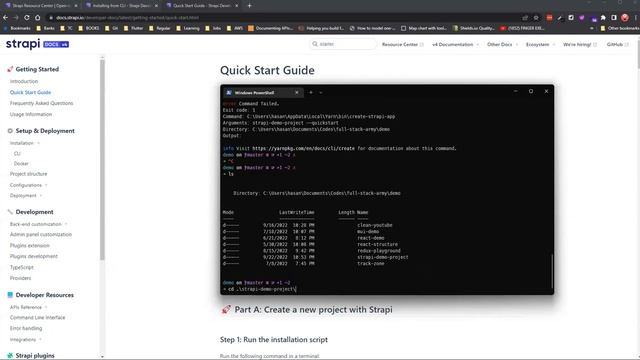Expand the Other Docs dropdown
Screen dimensions: 640x360
point(502,44)
